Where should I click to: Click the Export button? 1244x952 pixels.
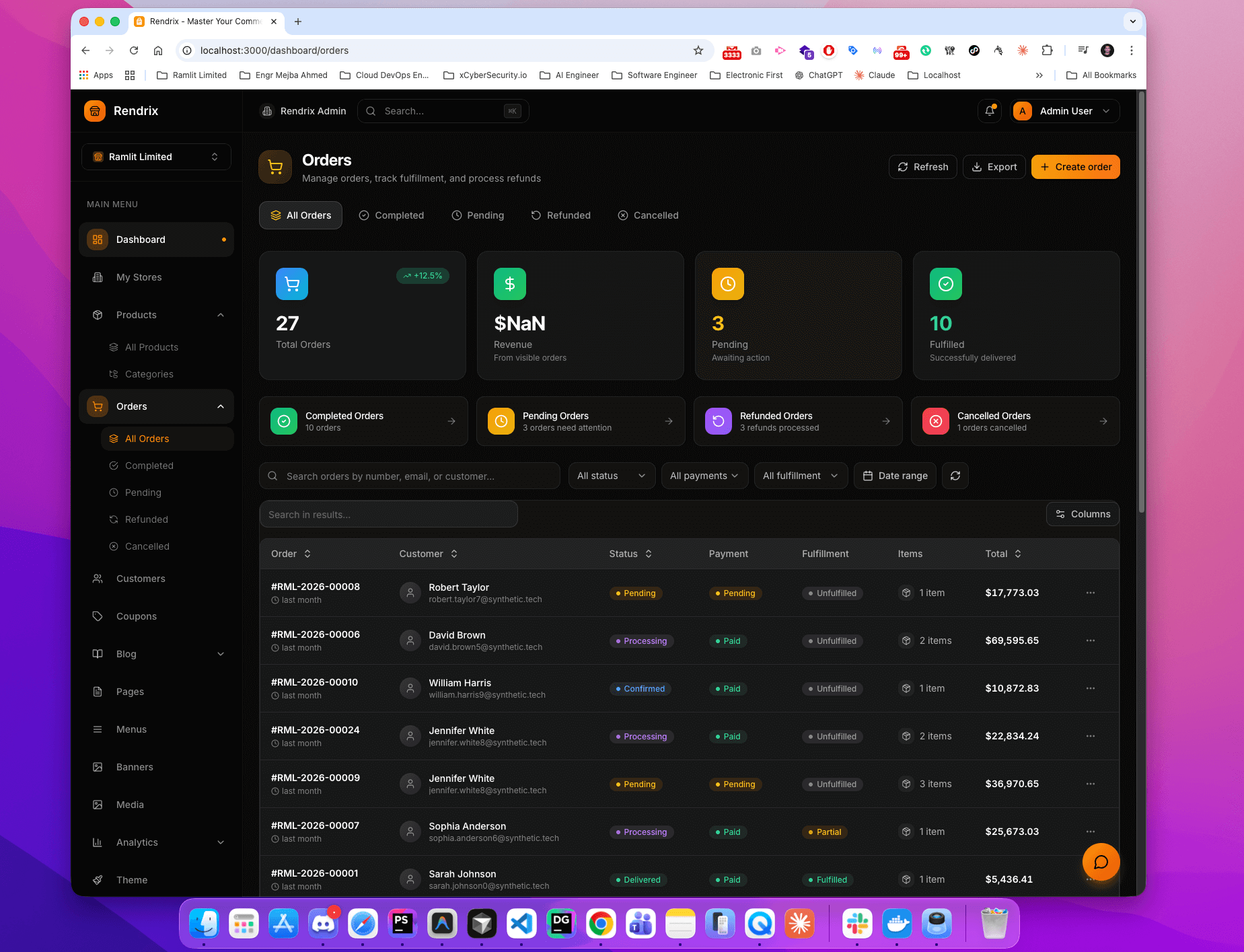(x=994, y=167)
